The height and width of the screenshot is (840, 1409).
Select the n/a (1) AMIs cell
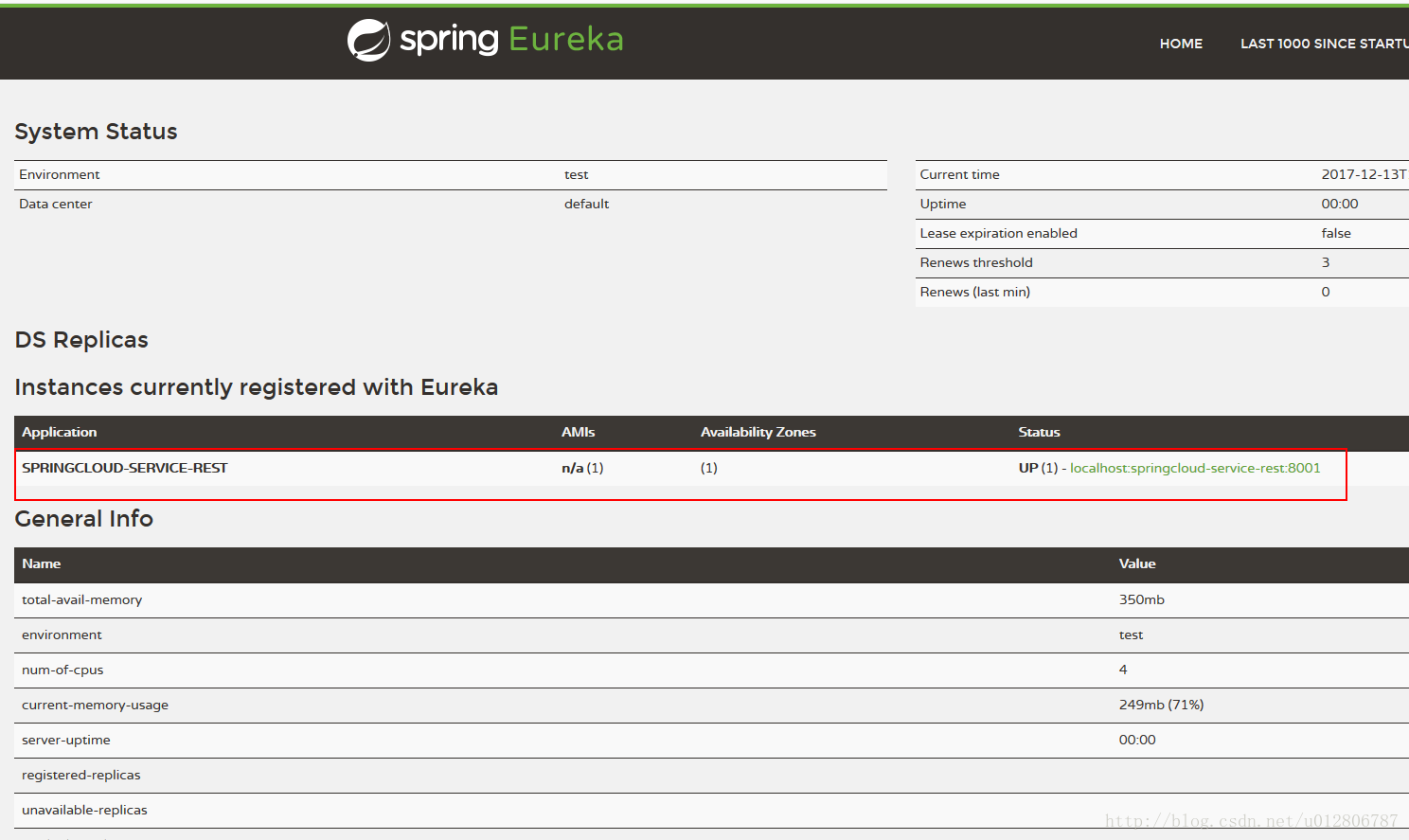(582, 468)
